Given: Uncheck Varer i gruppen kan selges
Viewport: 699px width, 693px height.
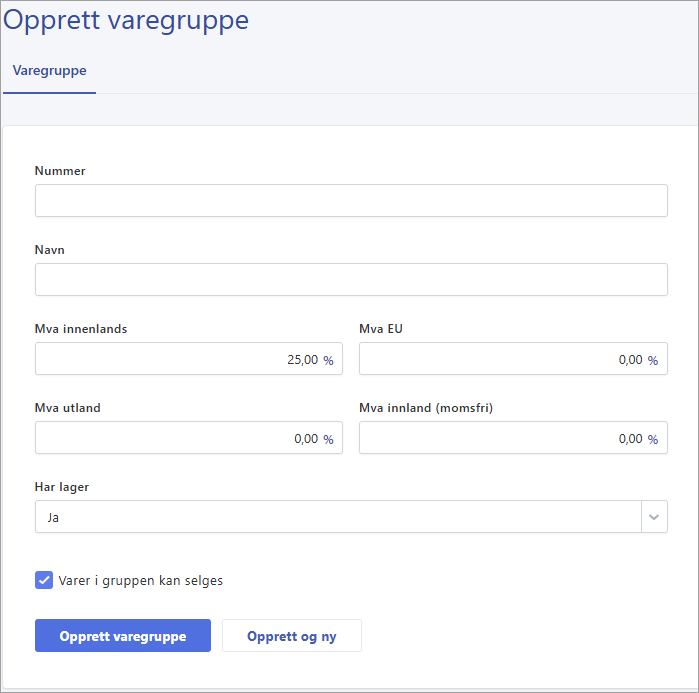Looking at the screenshot, I should click(44, 580).
